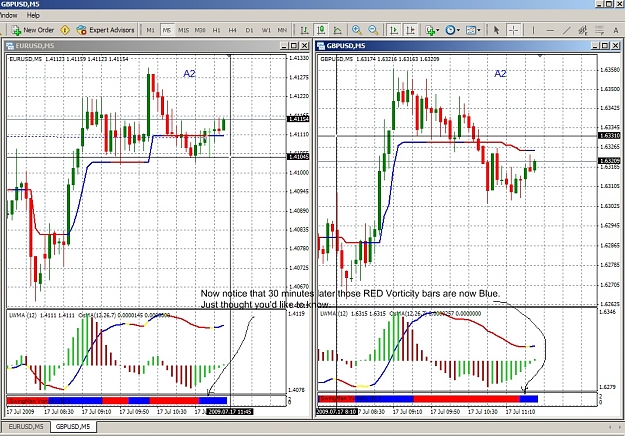
Task: Switch to MN monthly timeframe
Action: [x=282, y=30]
